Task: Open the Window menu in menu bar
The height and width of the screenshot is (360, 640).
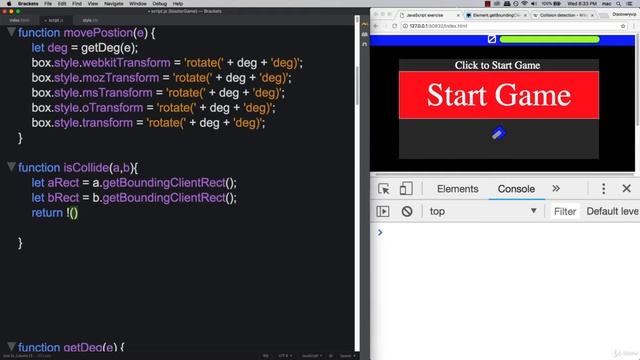Action: click(138, 4)
